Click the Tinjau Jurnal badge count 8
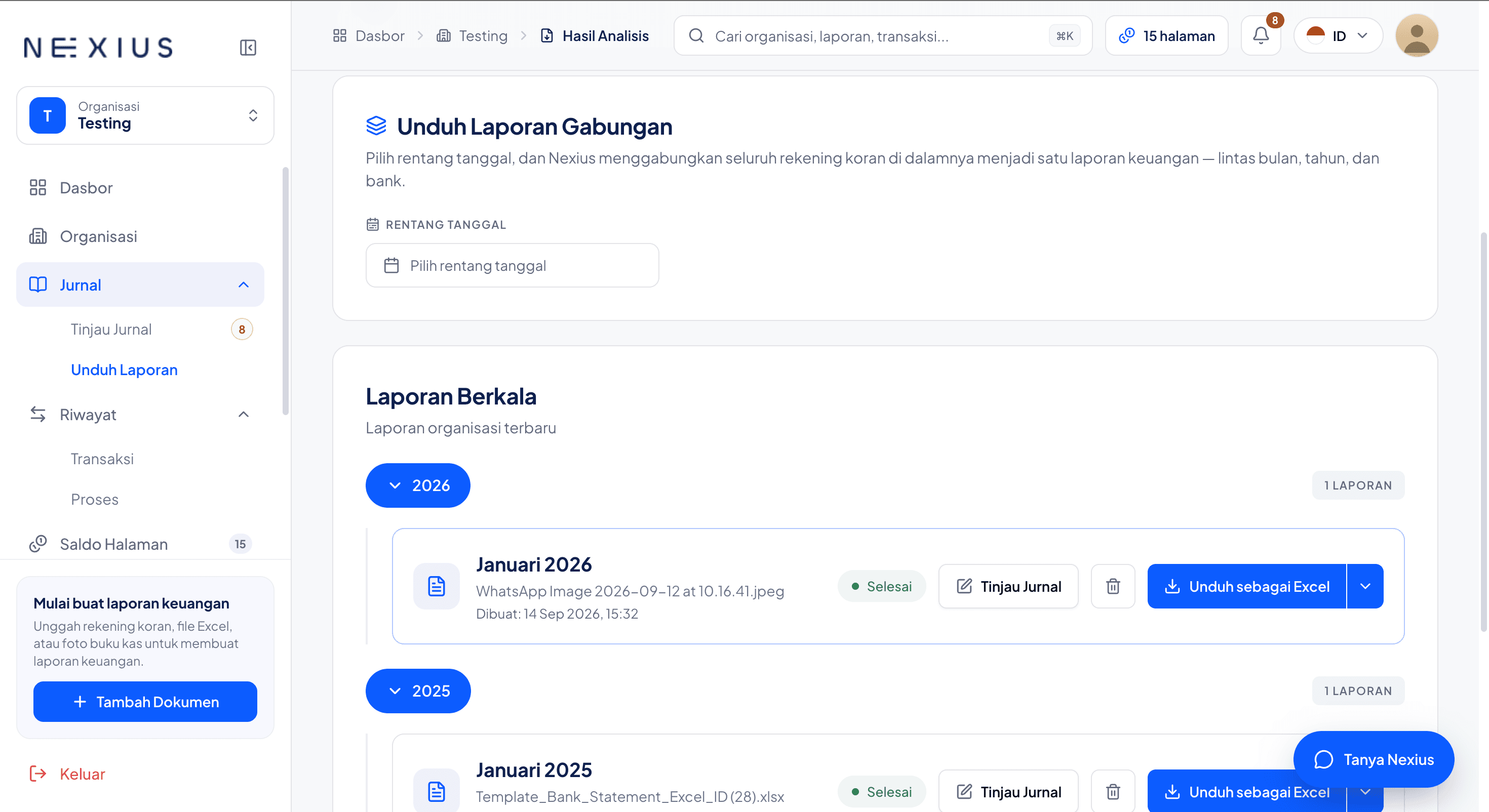The width and height of the screenshot is (1489, 812). tap(242, 330)
